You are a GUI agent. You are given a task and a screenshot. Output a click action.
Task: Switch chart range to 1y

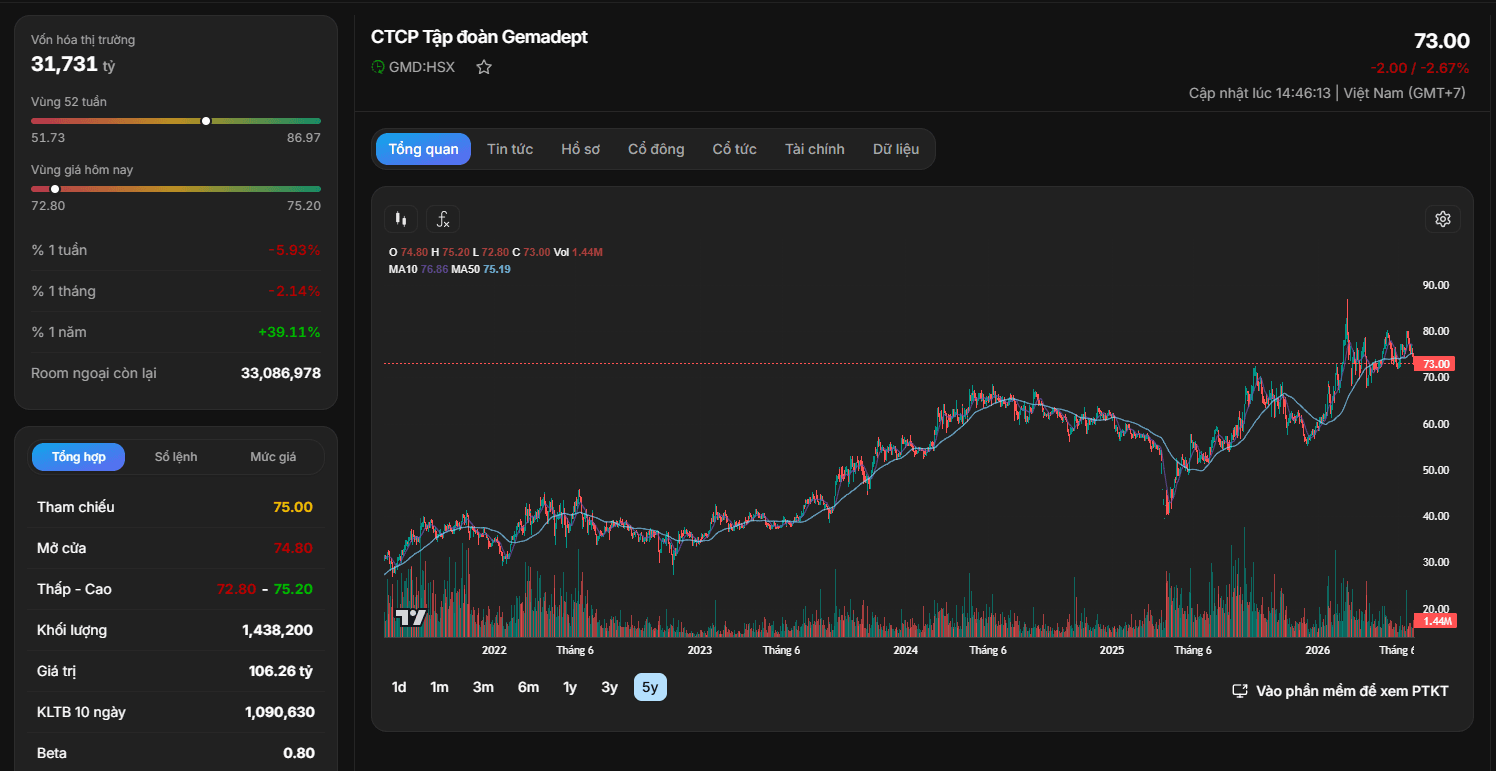click(x=570, y=687)
